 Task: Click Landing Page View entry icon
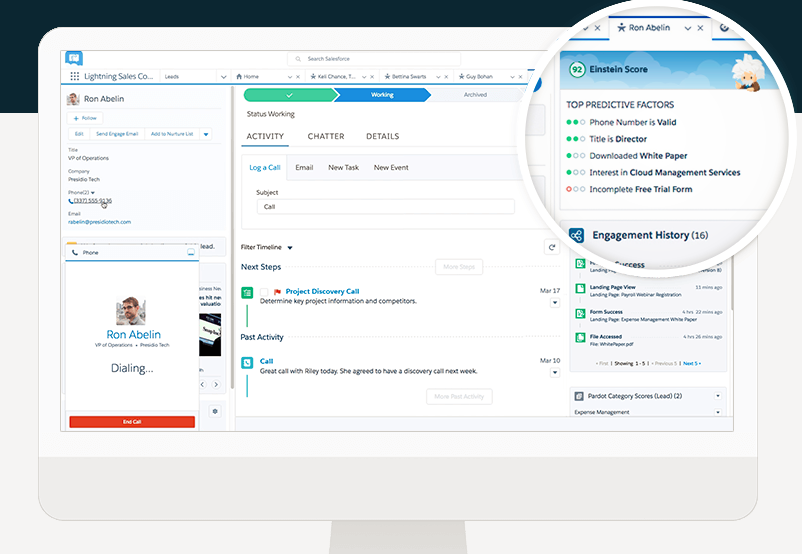(581, 289)
